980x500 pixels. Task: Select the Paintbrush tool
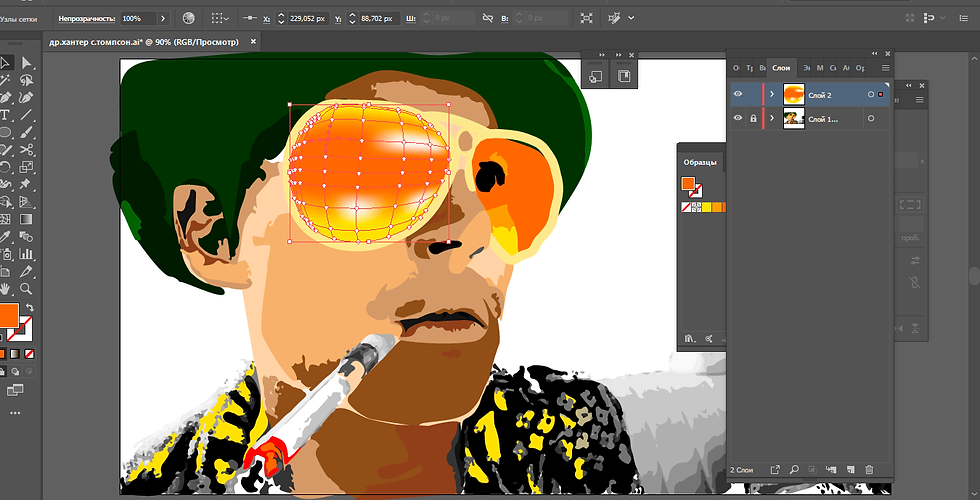(x=26, y=132)
